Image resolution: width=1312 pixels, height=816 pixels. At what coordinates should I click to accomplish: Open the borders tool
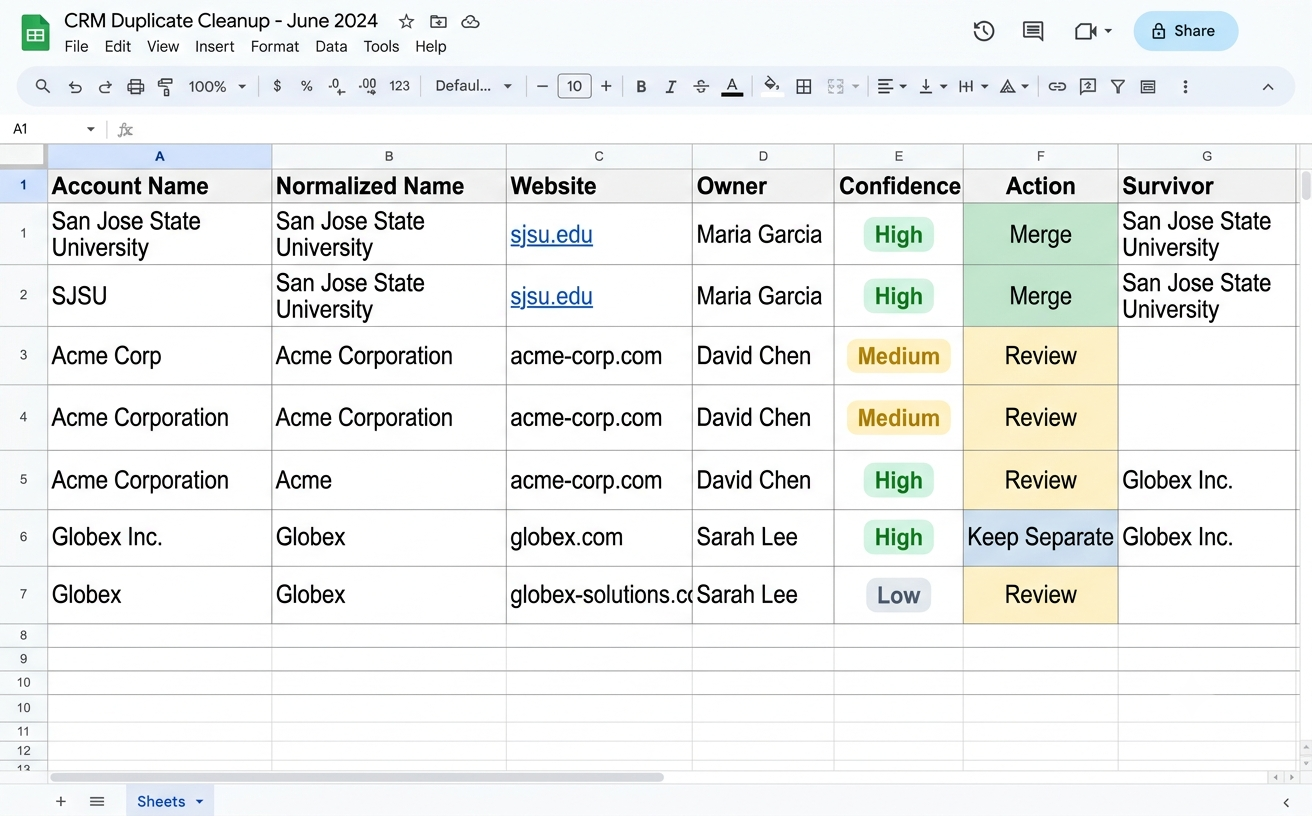tap(803, 87)
